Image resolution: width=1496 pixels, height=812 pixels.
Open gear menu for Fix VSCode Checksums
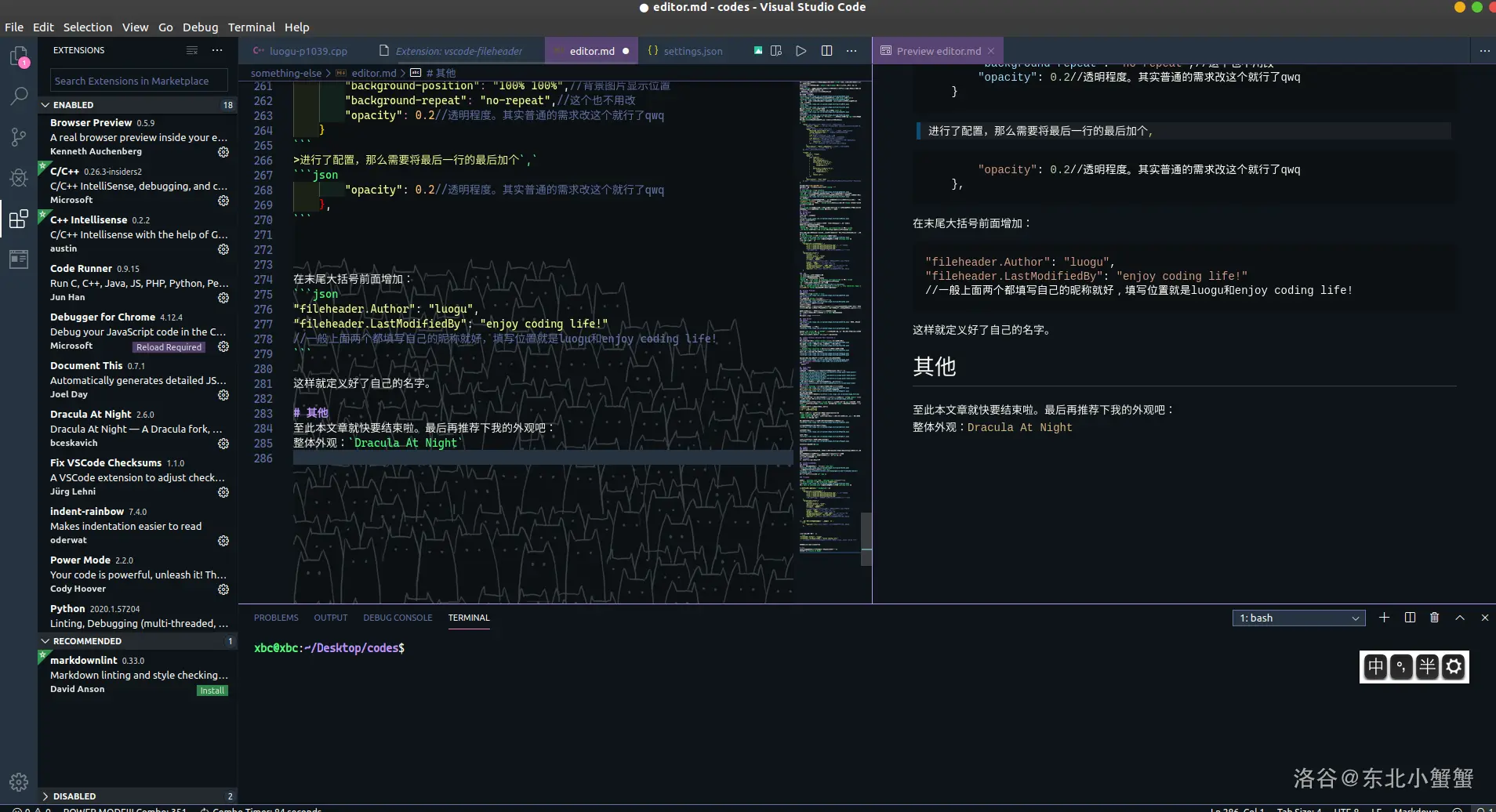click(223, 492)
